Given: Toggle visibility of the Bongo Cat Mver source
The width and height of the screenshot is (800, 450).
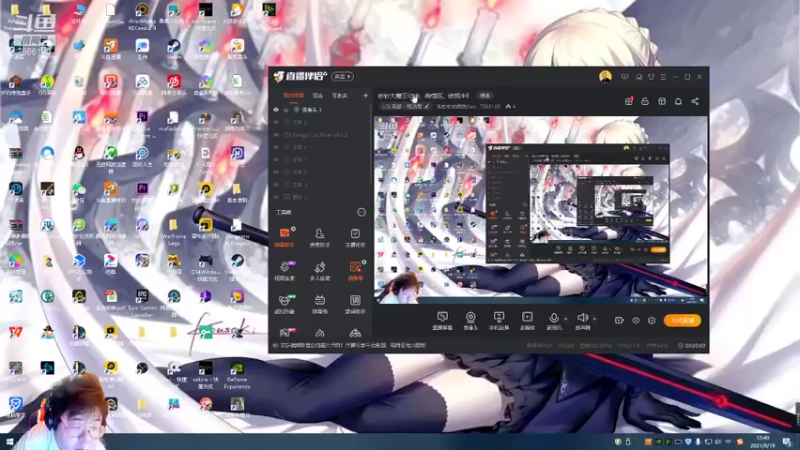Looking at the screenshot, I should point(276,135).
